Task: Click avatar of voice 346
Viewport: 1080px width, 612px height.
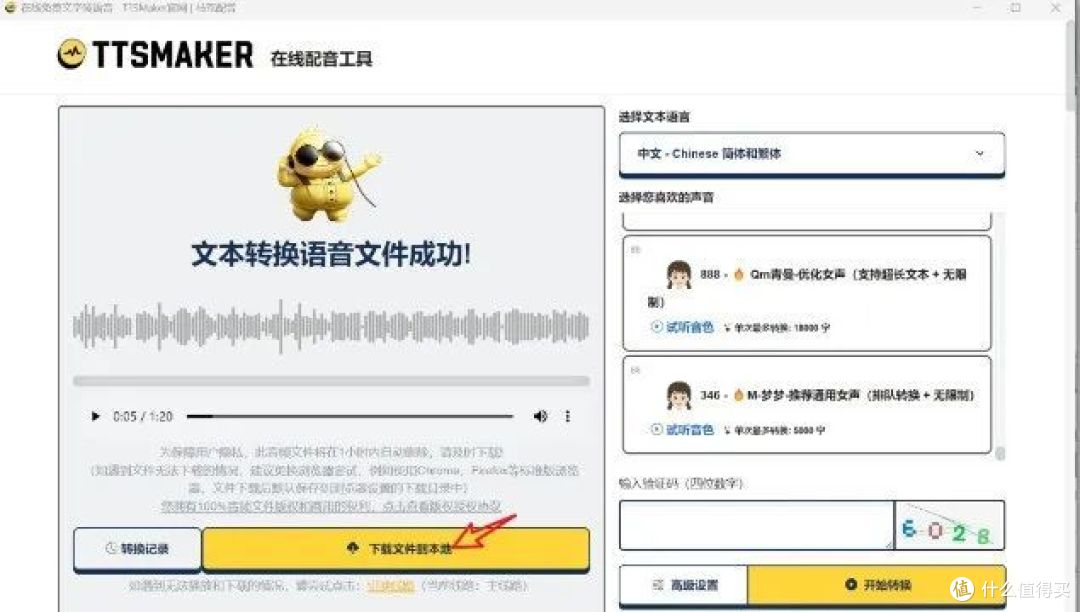Action: pyautogui.click(x=678, y=395)
